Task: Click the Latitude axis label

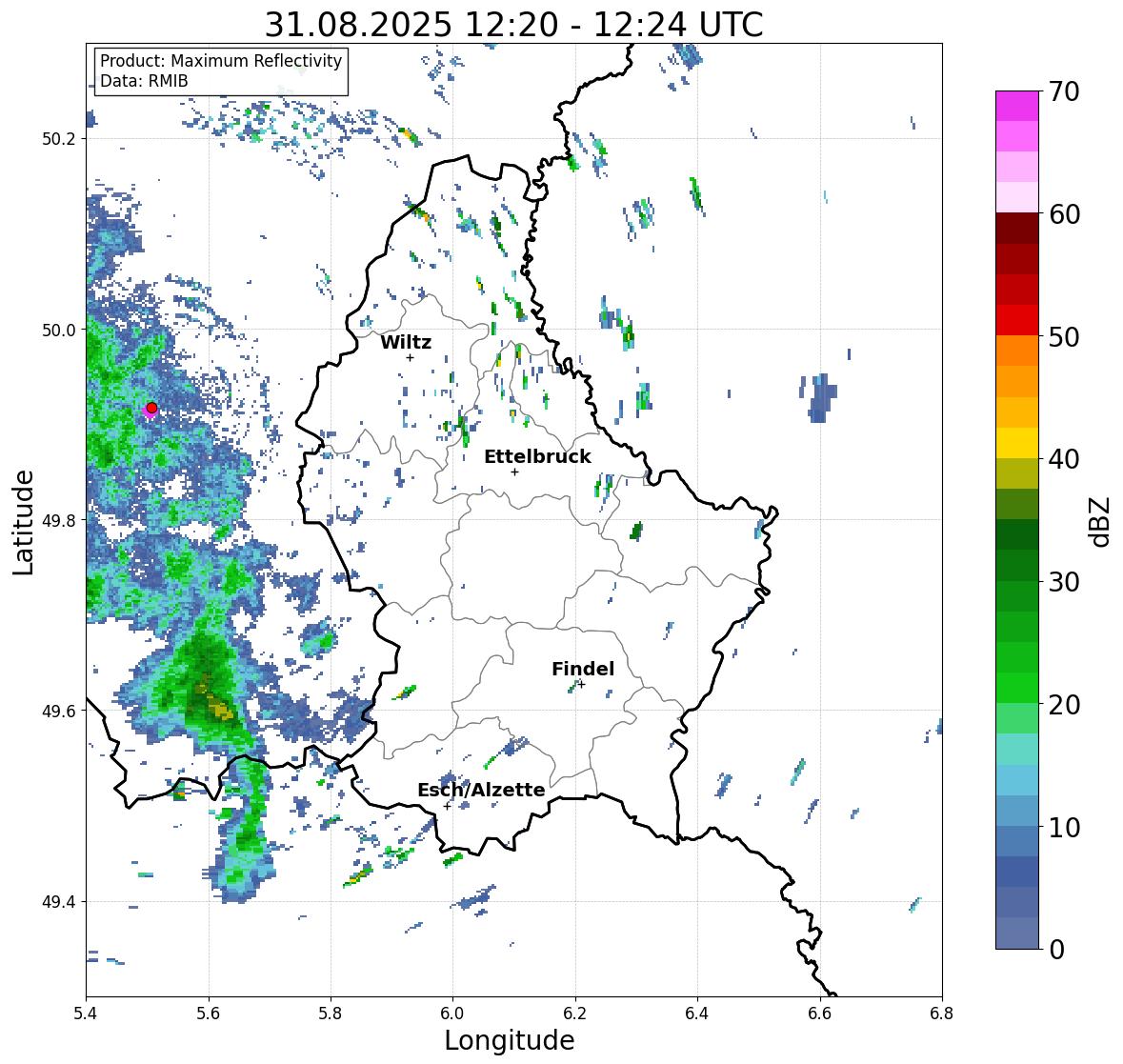Action: click(x=23, y=522)
